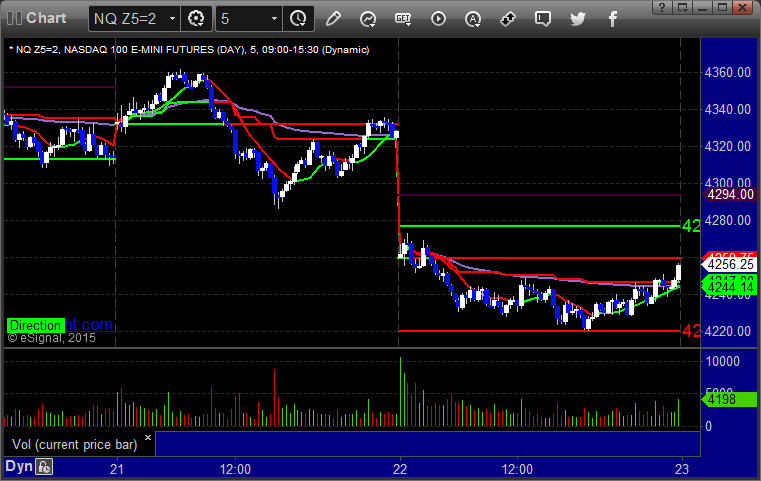The height and width of the screenshot is (481, 761).
Task: Click the 4360.00 price axis label
Action: click(728, 72)
